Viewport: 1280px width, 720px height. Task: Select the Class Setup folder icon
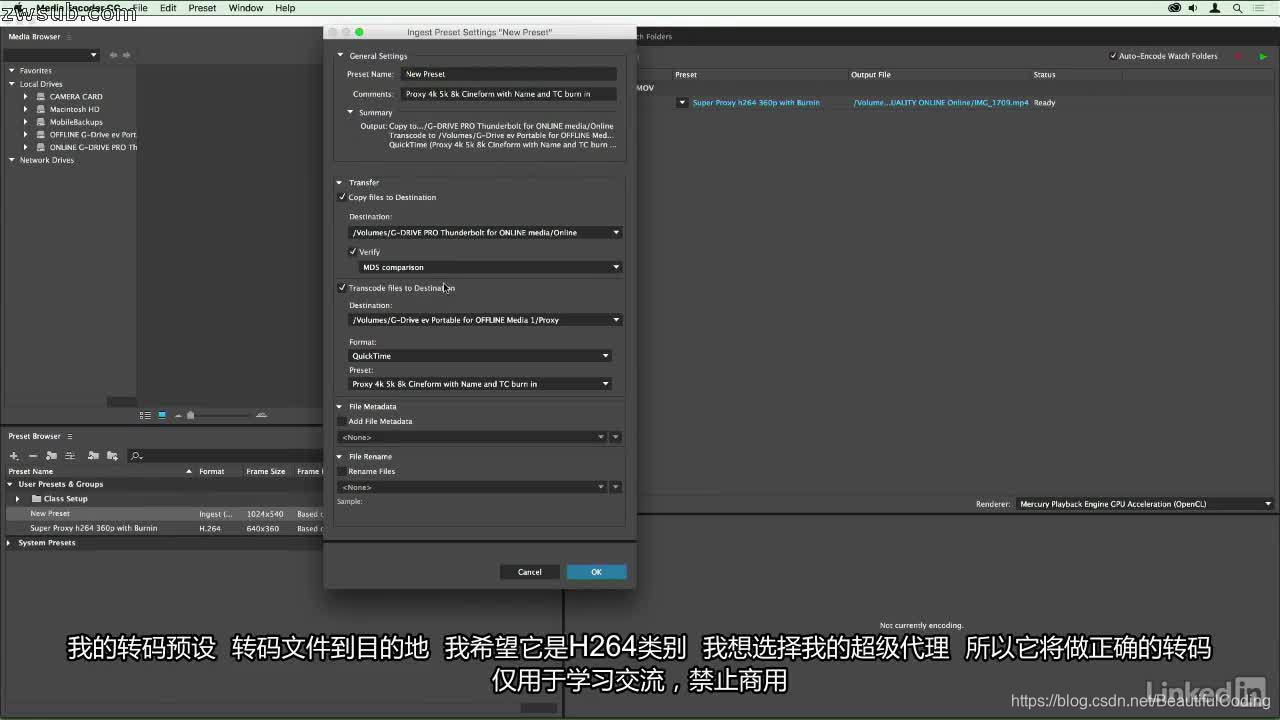(36, 498)
